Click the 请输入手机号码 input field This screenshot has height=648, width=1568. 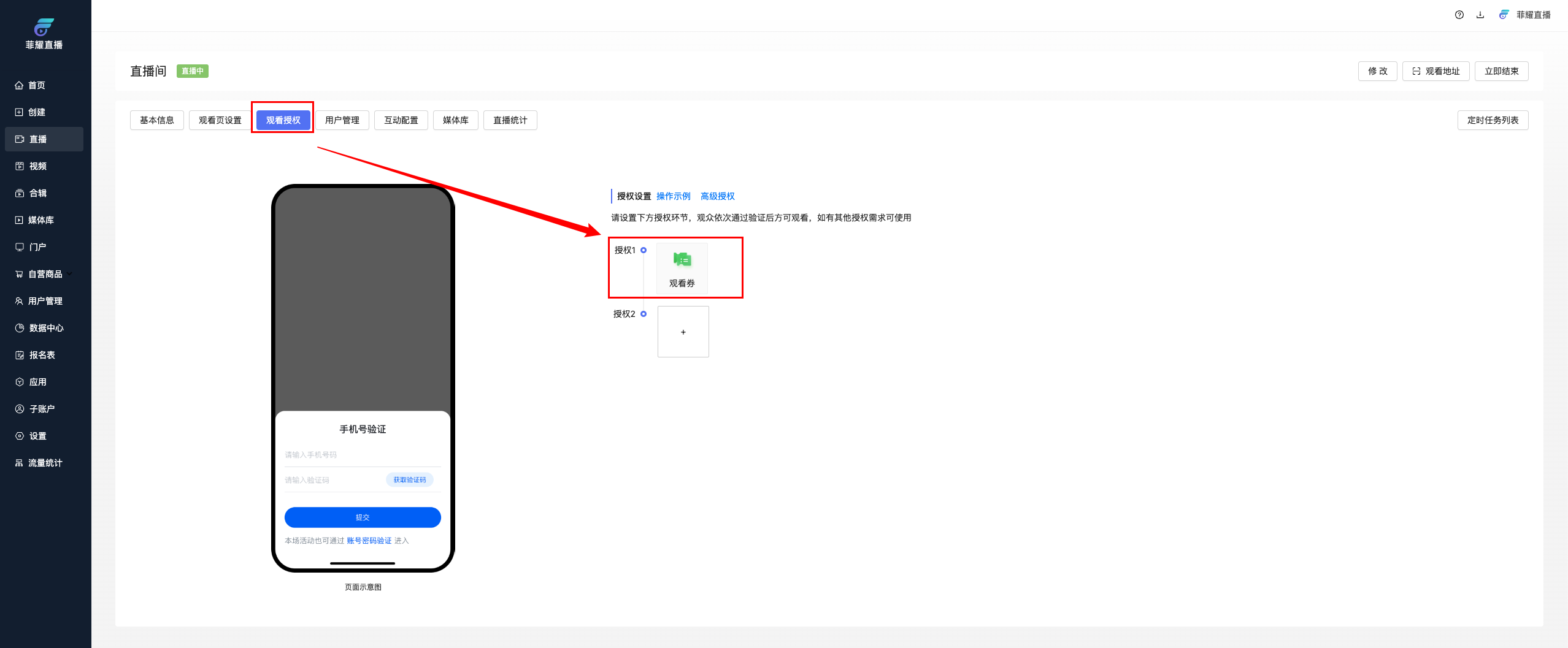362,455
